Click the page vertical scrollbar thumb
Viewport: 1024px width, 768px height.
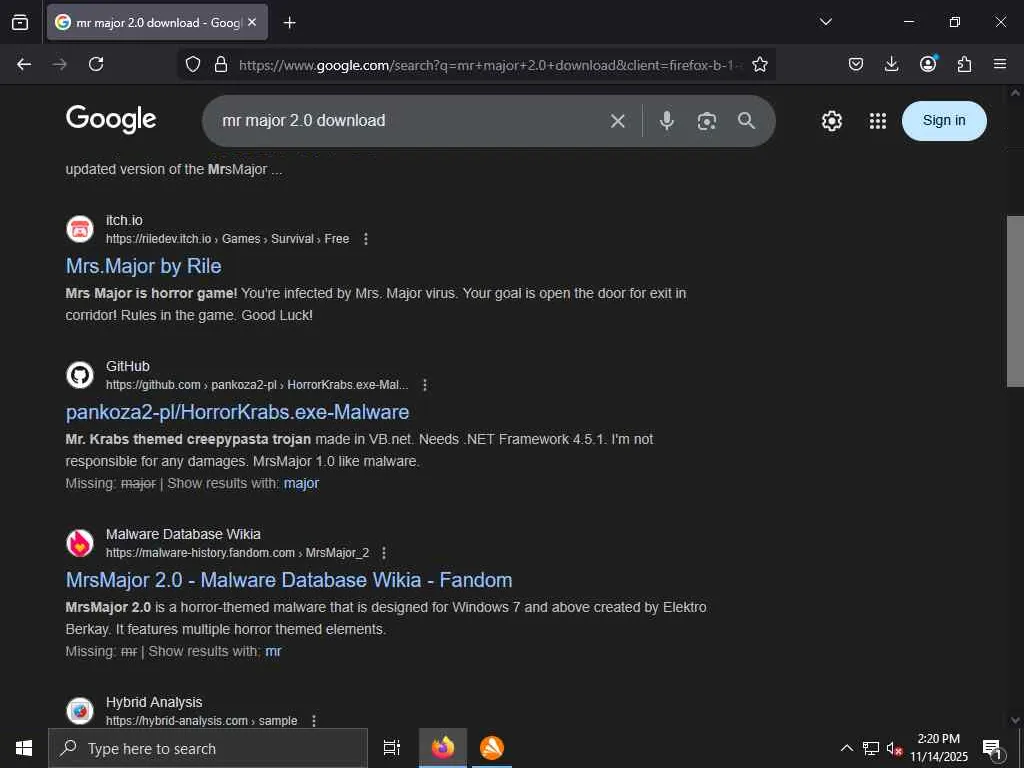coord(1015,301)
